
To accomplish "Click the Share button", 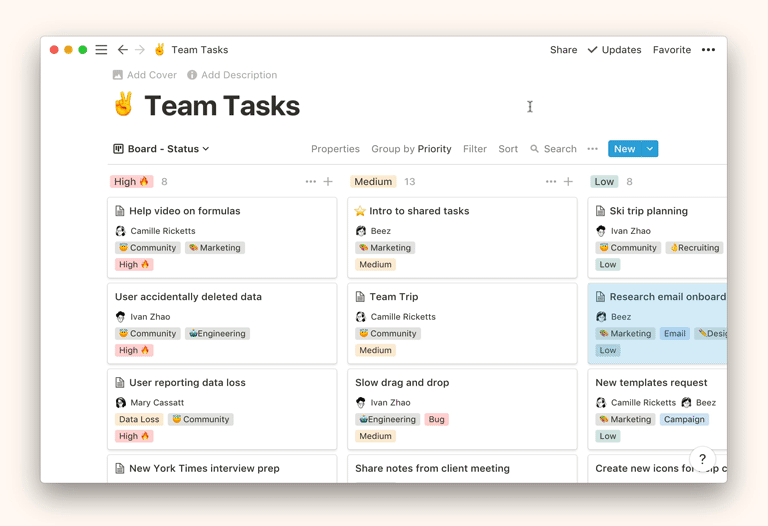I will coord(563,50).
